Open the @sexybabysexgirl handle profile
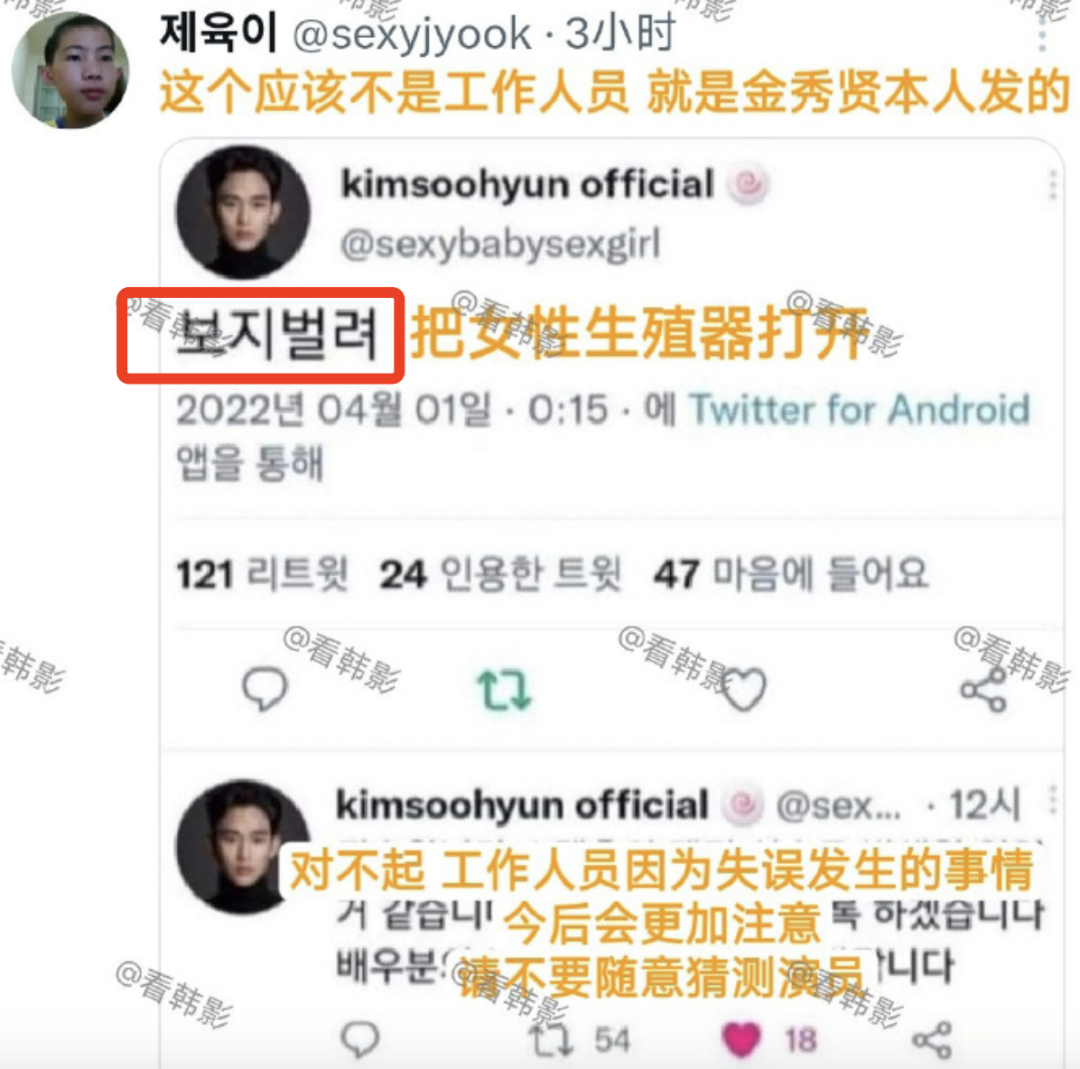 (x=501, y=244)
